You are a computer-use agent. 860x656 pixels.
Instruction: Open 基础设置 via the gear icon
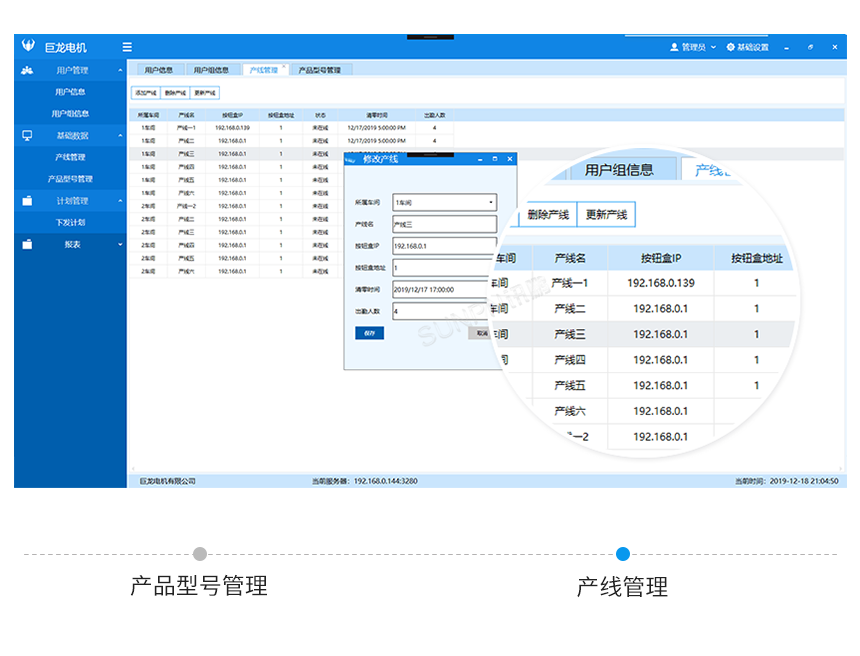[732, 46]
